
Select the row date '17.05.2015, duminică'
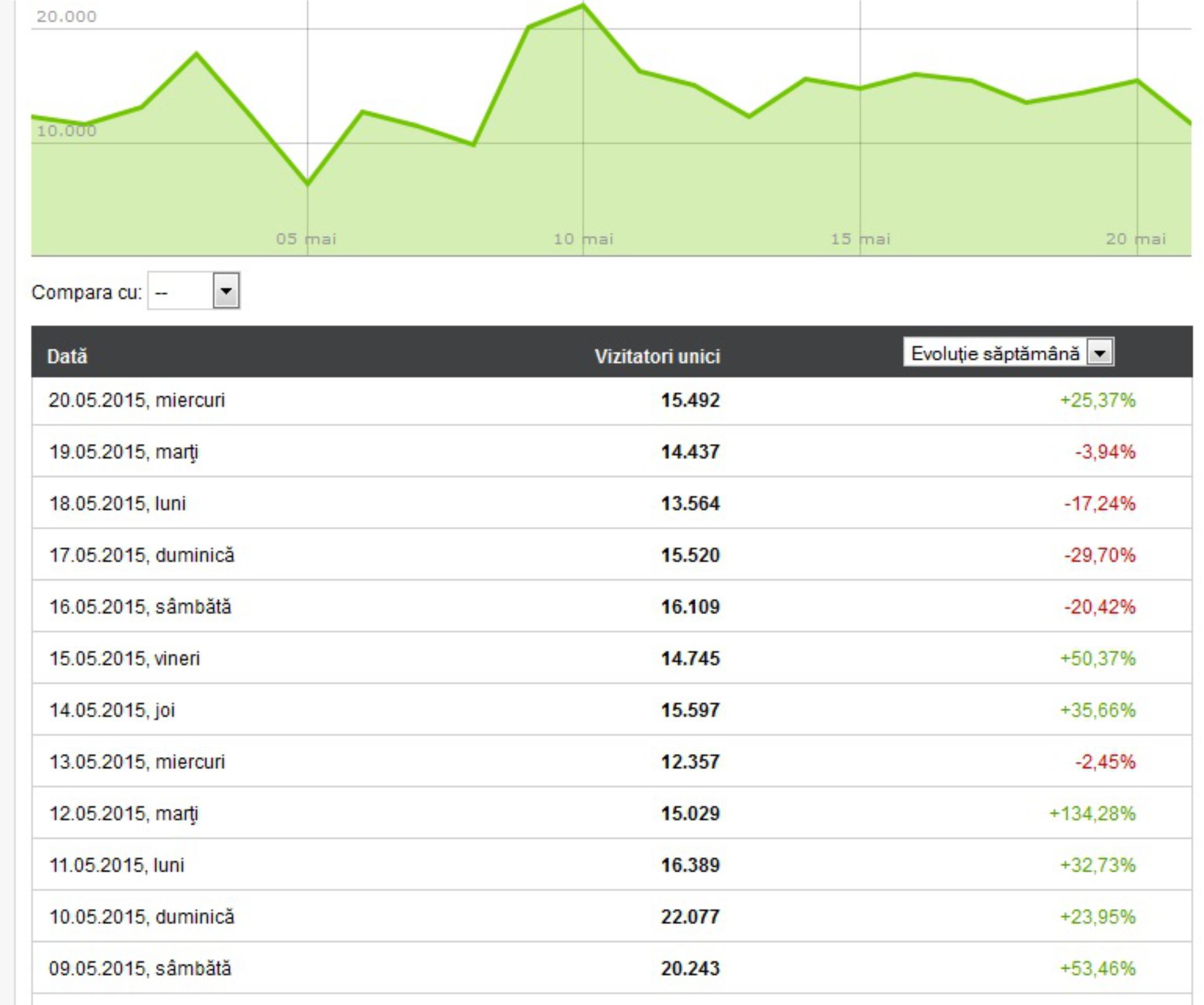(x=142, y=555)
